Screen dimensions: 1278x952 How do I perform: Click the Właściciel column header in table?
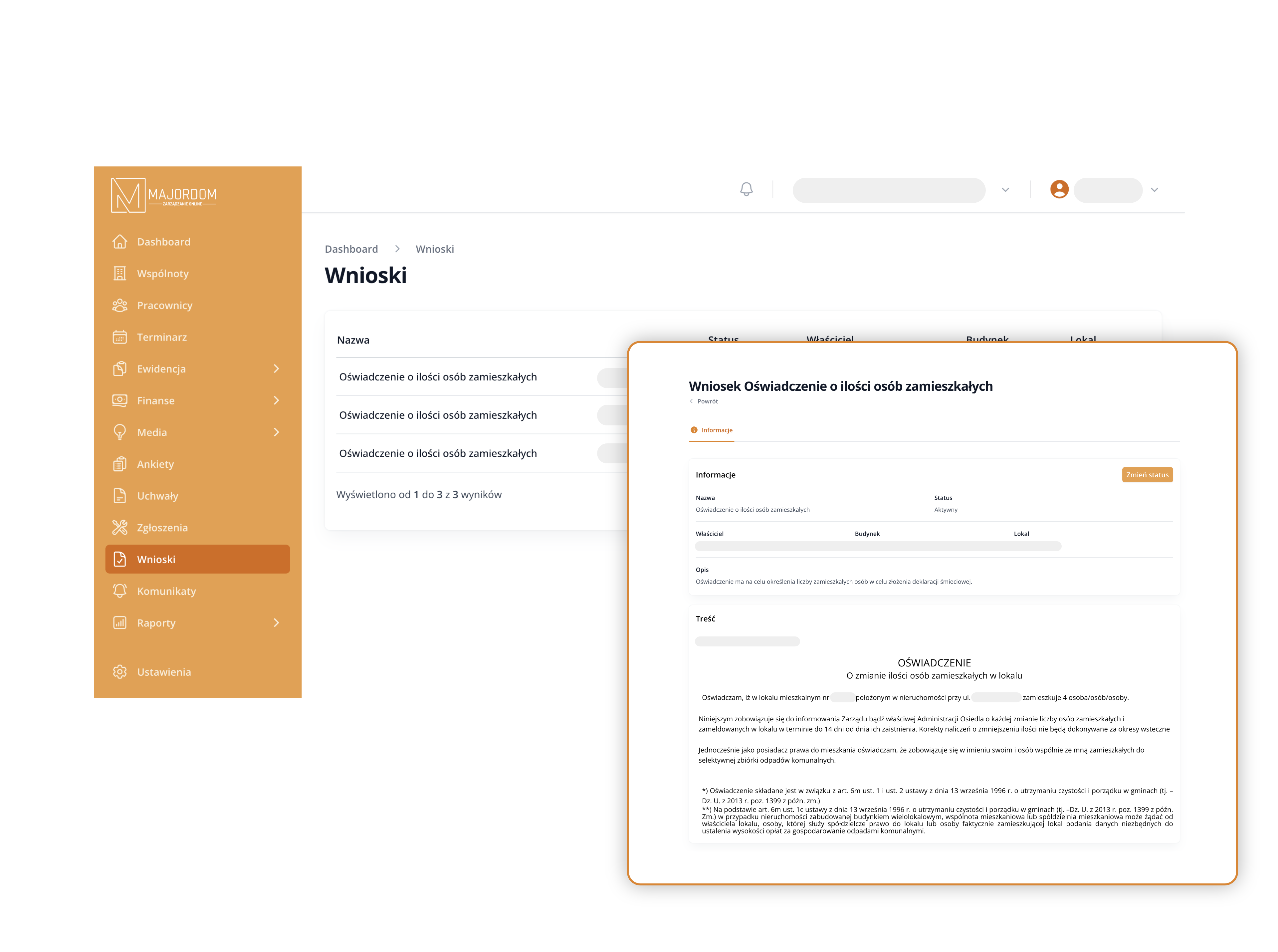coord(830,338)
